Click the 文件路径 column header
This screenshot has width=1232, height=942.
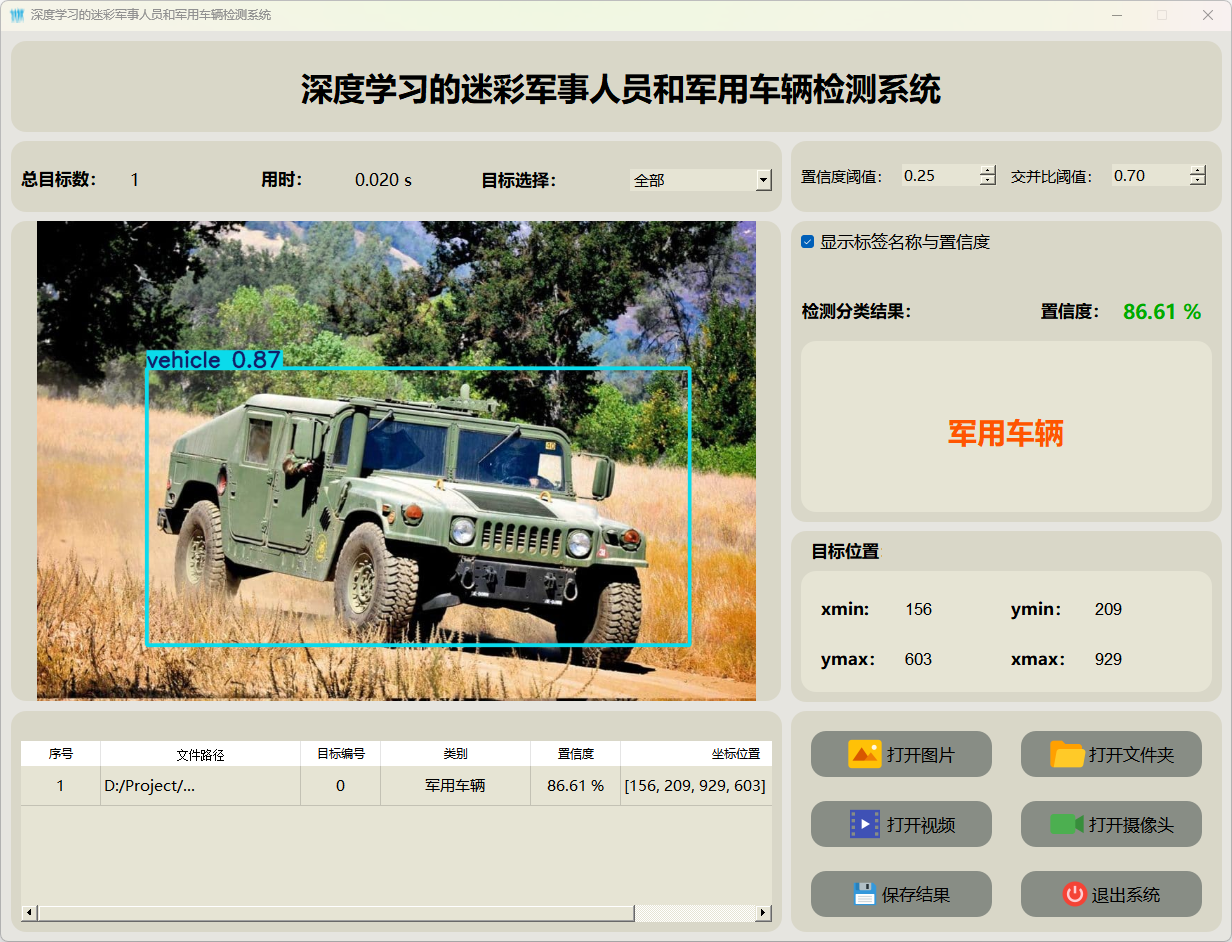[200, 754]
